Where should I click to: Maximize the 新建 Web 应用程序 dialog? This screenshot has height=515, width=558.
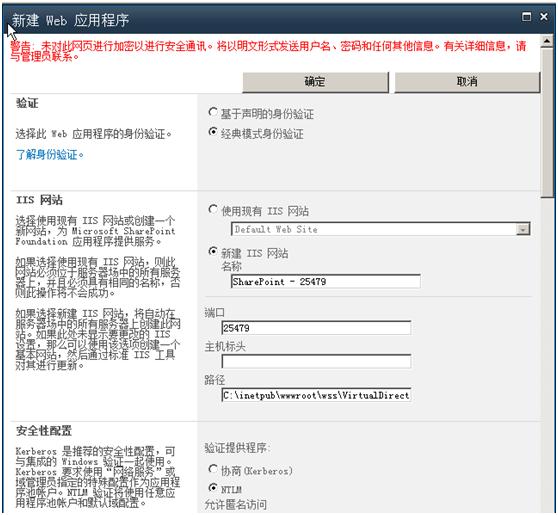coord(526,16)
